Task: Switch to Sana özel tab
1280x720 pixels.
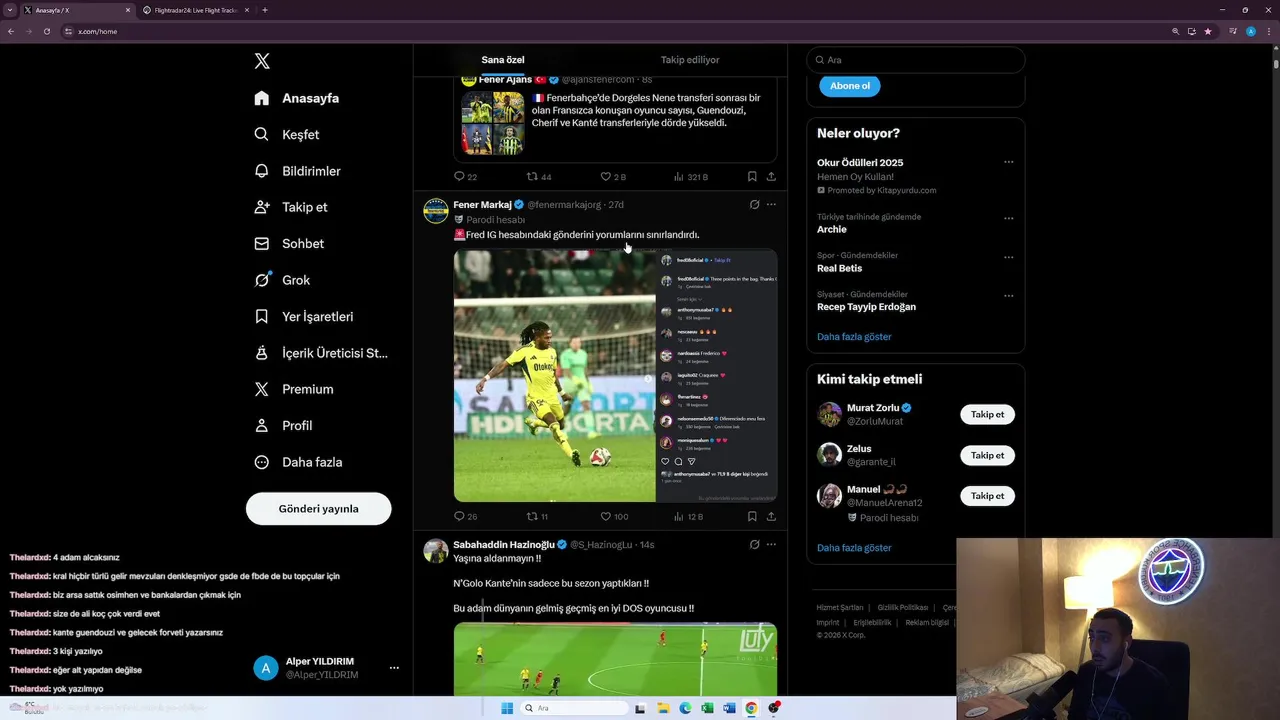Action: point(503,60)
